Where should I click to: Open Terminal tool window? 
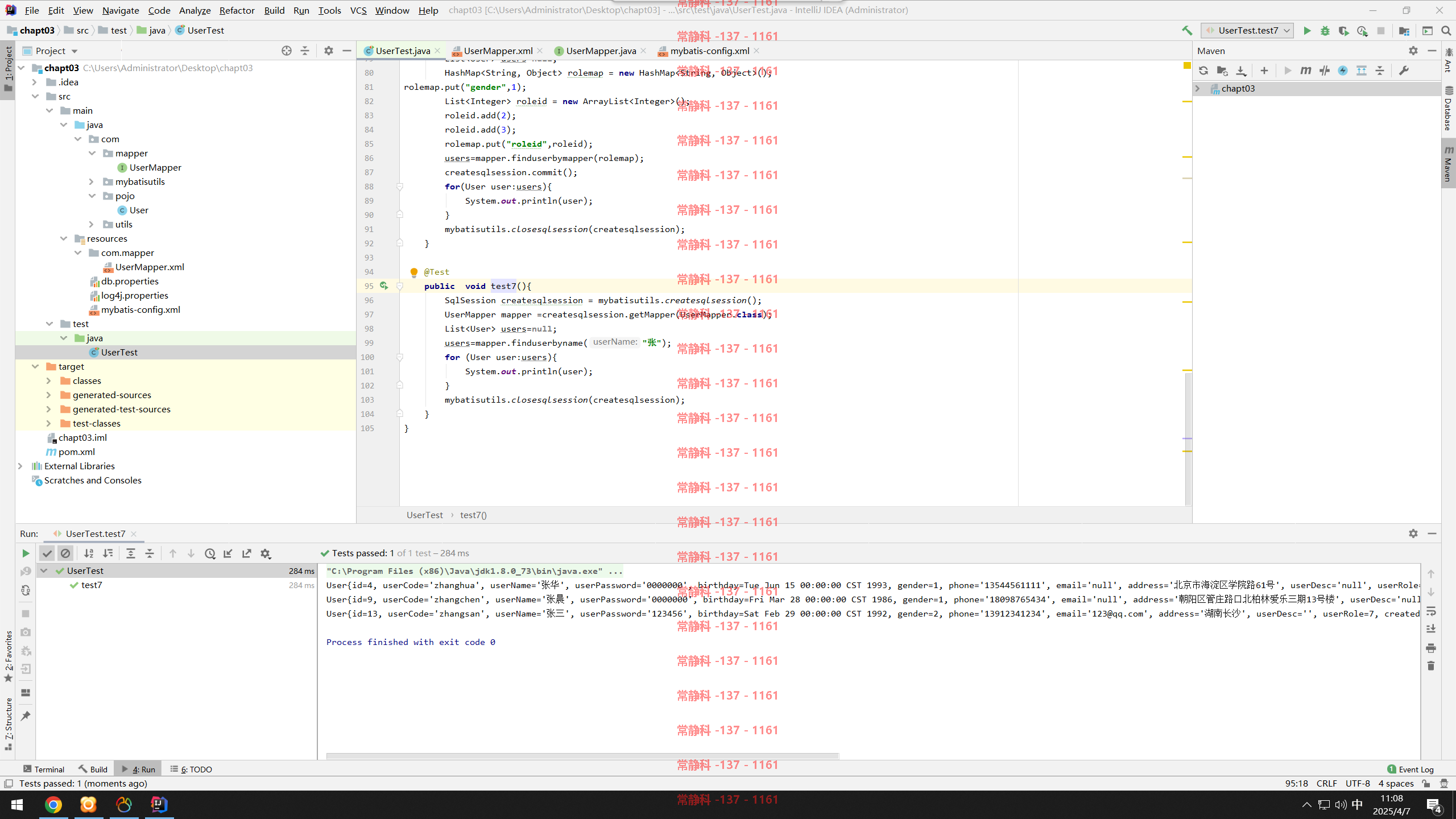[44, 769]
